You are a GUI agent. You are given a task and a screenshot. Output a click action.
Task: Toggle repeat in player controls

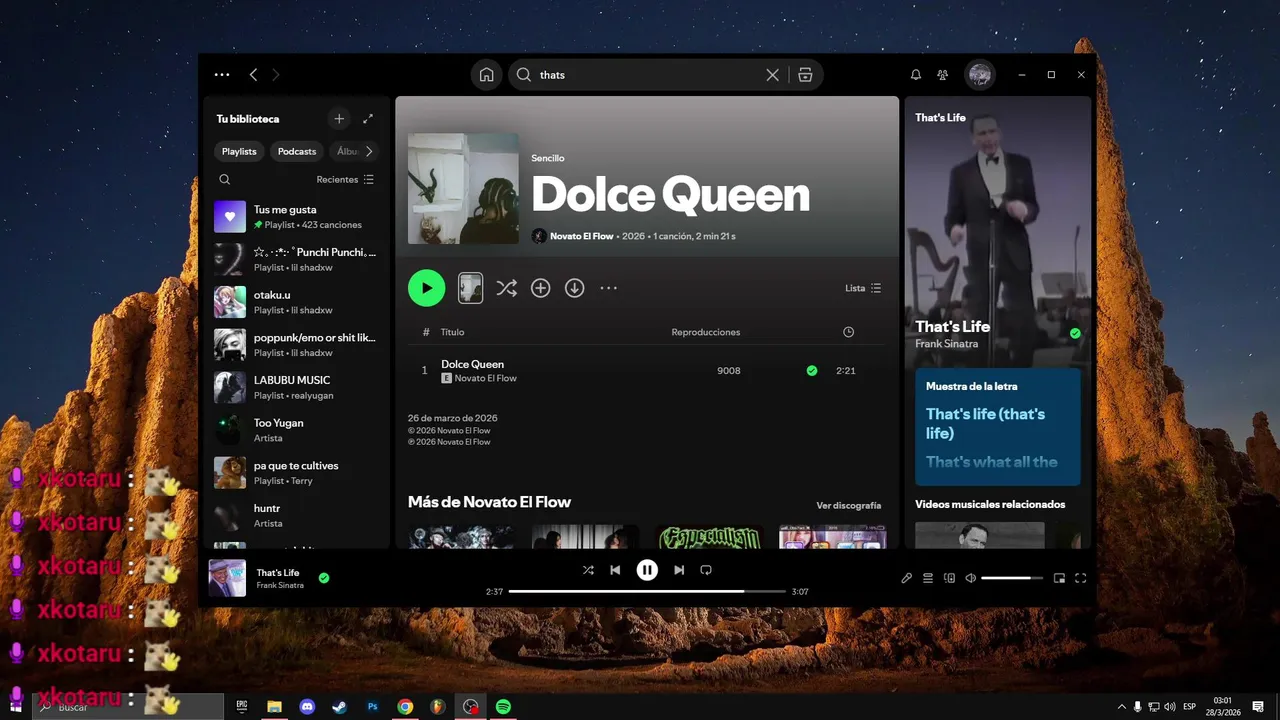[706, 570]
